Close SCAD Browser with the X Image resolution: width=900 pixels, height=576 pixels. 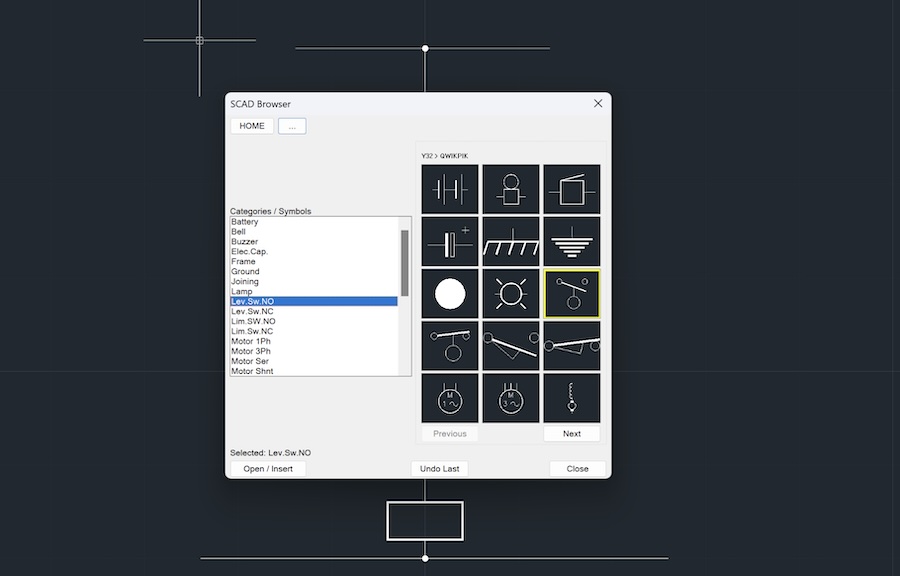[x=598, y=103]
